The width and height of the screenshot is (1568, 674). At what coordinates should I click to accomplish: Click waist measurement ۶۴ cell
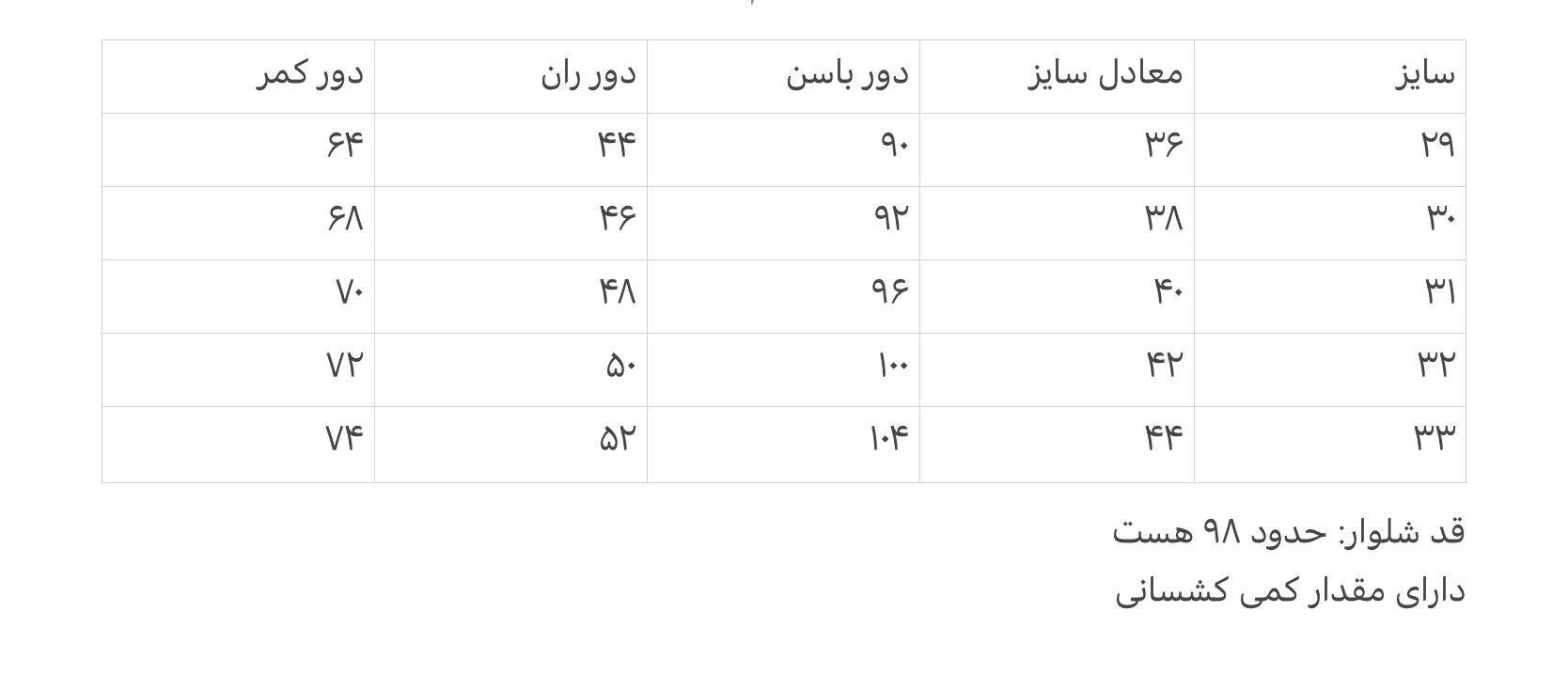pyautogui.click(x=344, y=145)
